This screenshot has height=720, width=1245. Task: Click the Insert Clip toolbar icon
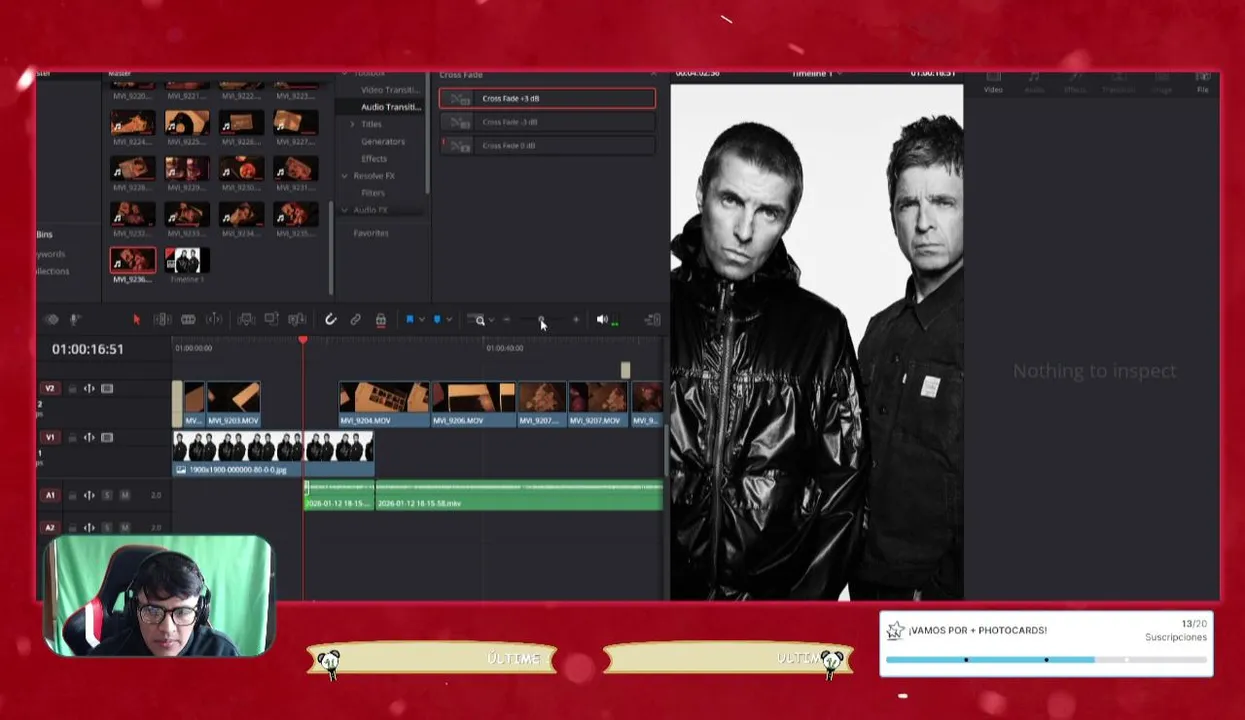[246, 320]
